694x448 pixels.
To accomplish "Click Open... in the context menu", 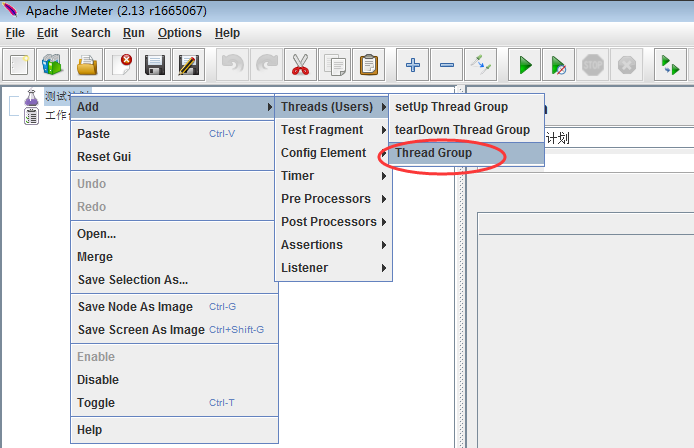I will pyautogui.click(x=174, y=234).
